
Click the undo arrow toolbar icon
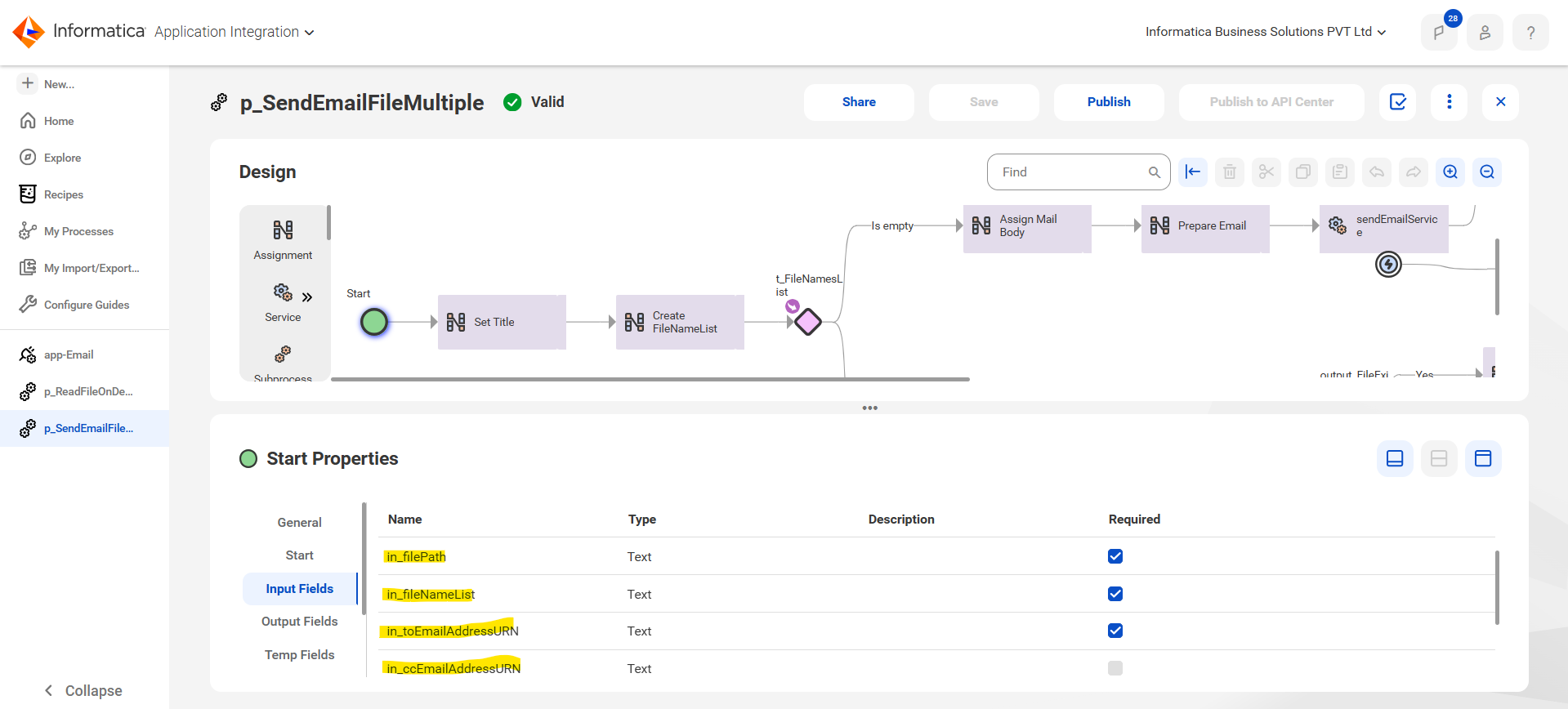[1377, 172]
